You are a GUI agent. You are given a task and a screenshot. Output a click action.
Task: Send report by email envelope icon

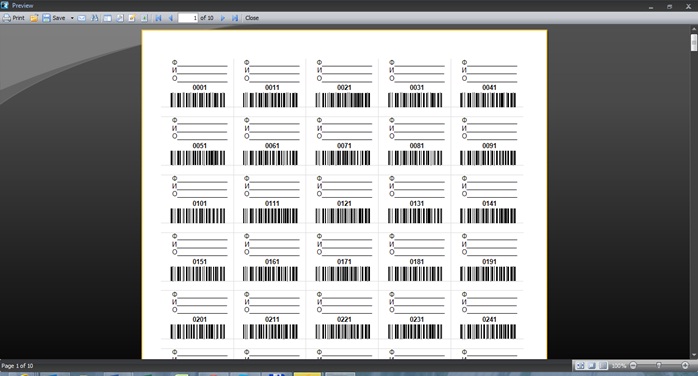(x=81, y=18)
